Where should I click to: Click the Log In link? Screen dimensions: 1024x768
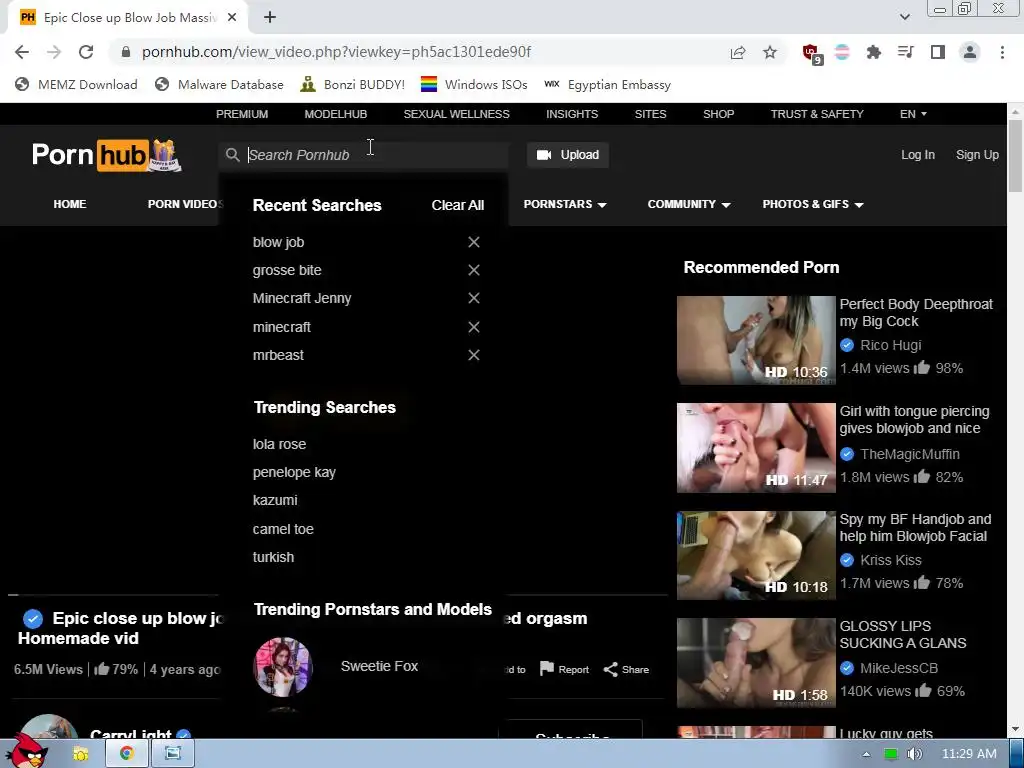(918, 155)
